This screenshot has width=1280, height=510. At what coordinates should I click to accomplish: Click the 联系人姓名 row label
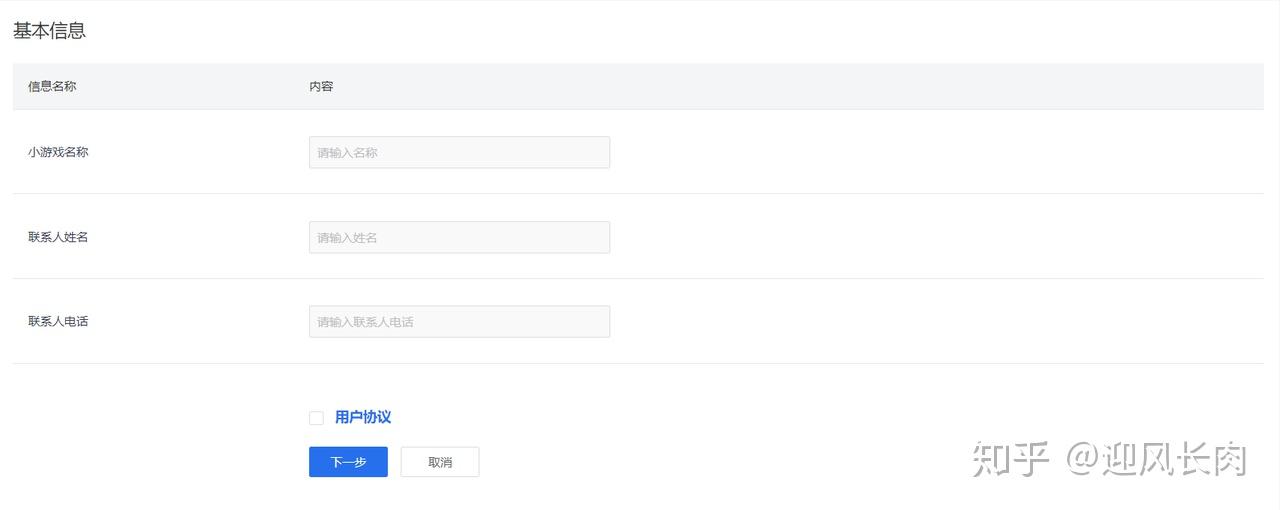pyautogui.click(x=58, y=237)
